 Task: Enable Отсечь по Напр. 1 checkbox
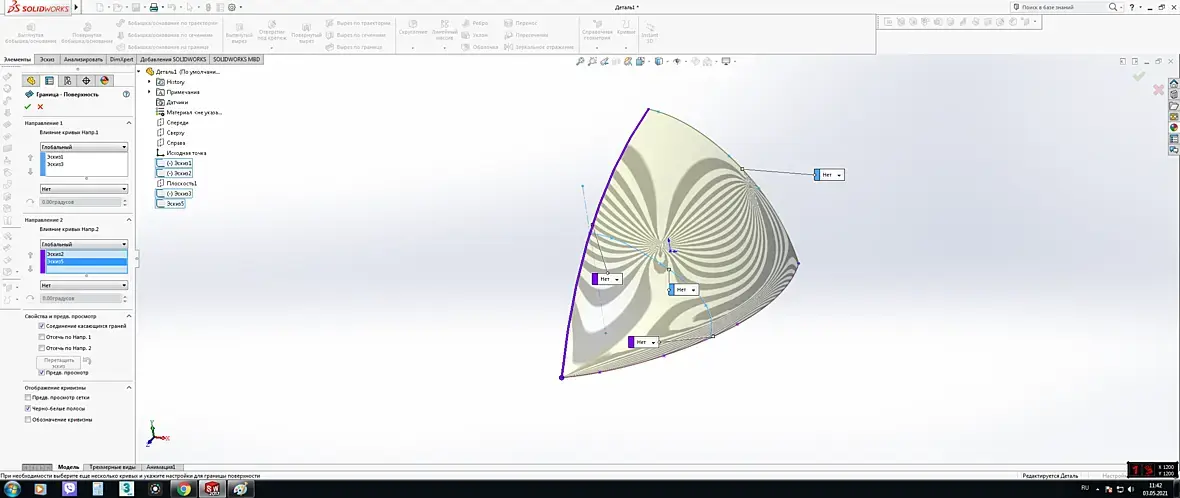(41, 337)
